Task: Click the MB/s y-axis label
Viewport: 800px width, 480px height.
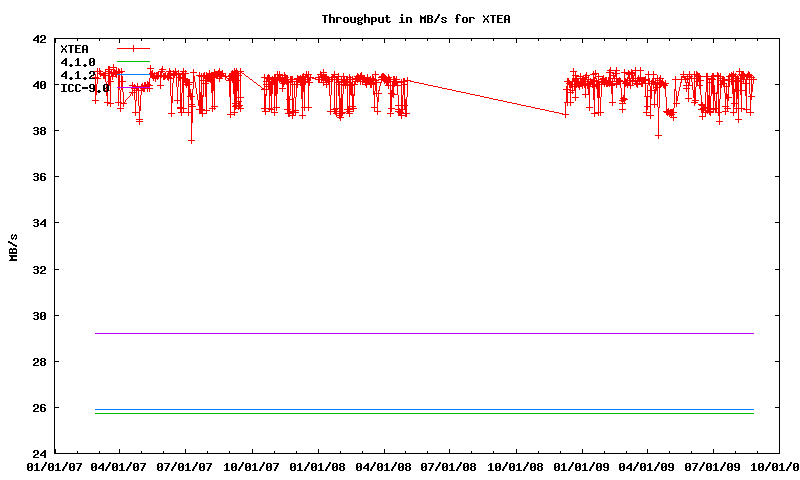Action: (13, 246)
